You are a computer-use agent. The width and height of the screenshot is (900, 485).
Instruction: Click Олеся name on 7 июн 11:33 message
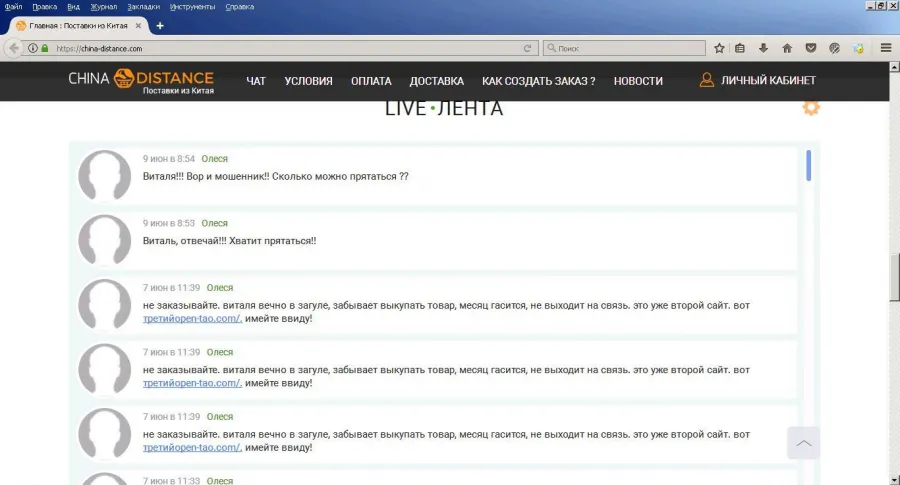[x=220, y=480]
